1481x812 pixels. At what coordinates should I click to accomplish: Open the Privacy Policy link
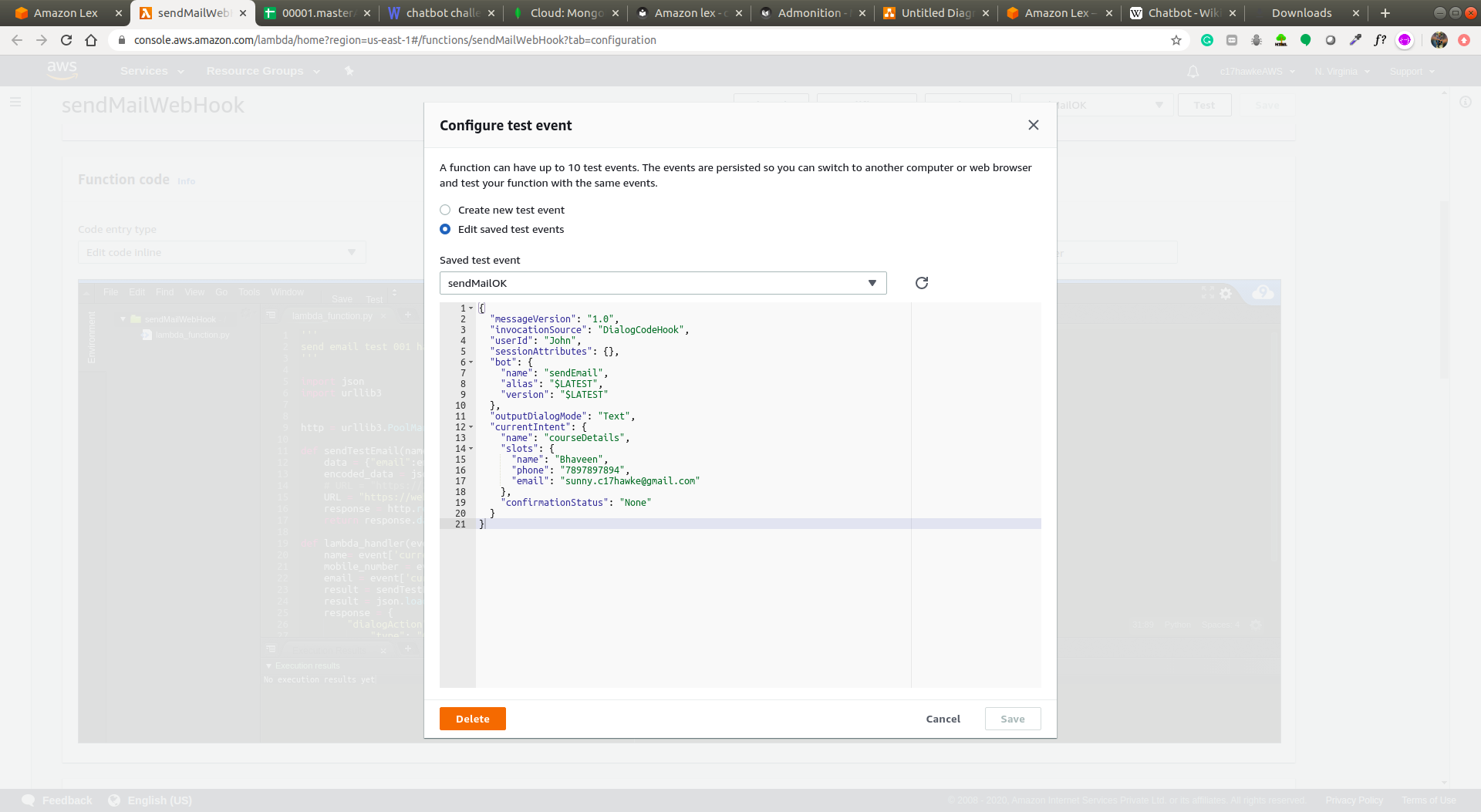coord(1354,800)
